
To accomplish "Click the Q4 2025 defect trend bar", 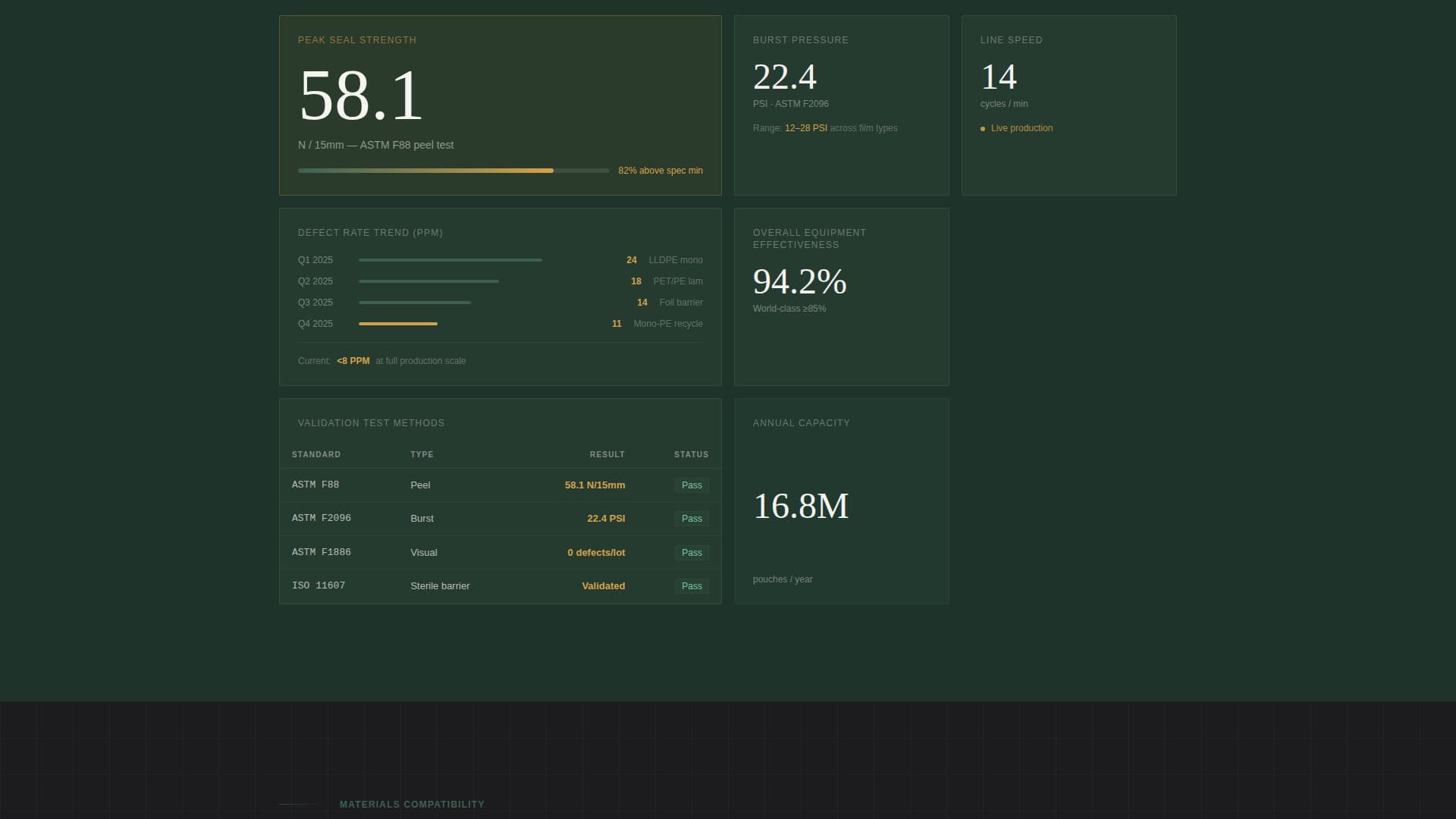I will 397,323.
